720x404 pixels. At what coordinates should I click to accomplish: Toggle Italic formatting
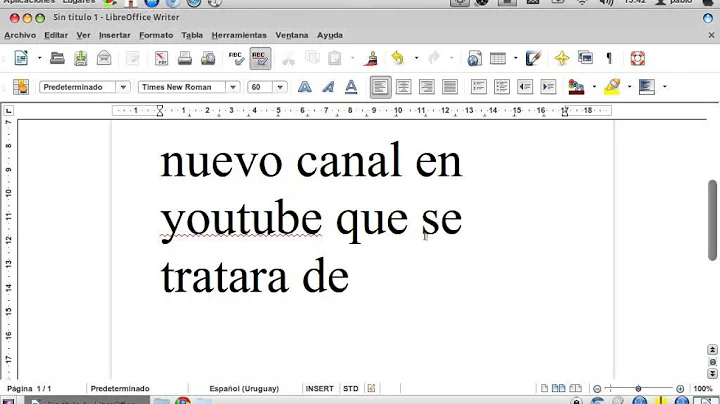point(328,87)
